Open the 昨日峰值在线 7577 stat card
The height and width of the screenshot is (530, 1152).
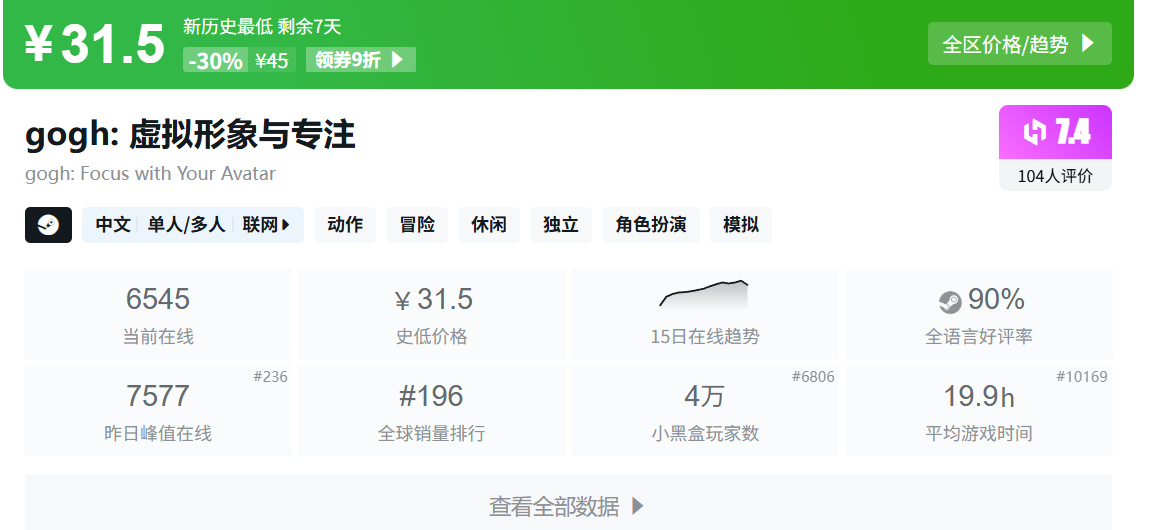point(158,411)
